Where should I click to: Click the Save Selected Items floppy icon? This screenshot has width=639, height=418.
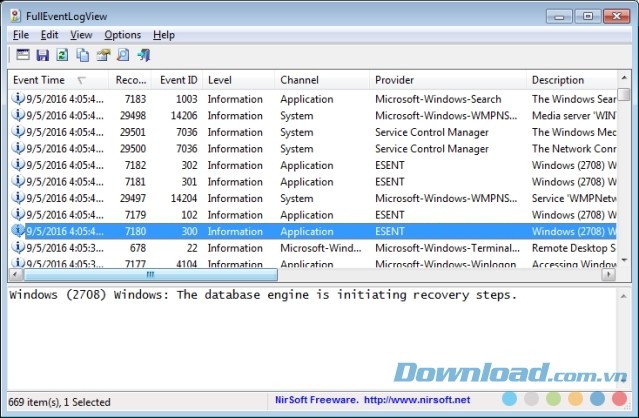42,55
